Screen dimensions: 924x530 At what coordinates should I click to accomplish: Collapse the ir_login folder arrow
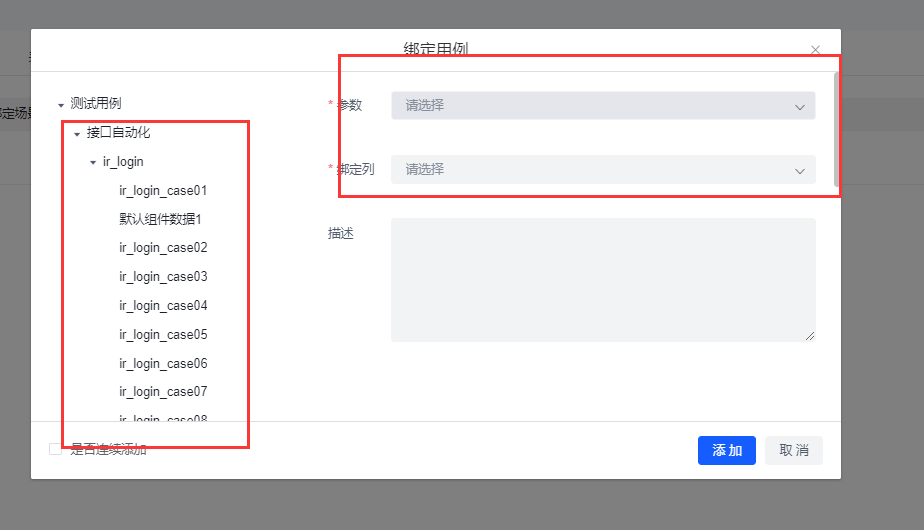point(93,163)
